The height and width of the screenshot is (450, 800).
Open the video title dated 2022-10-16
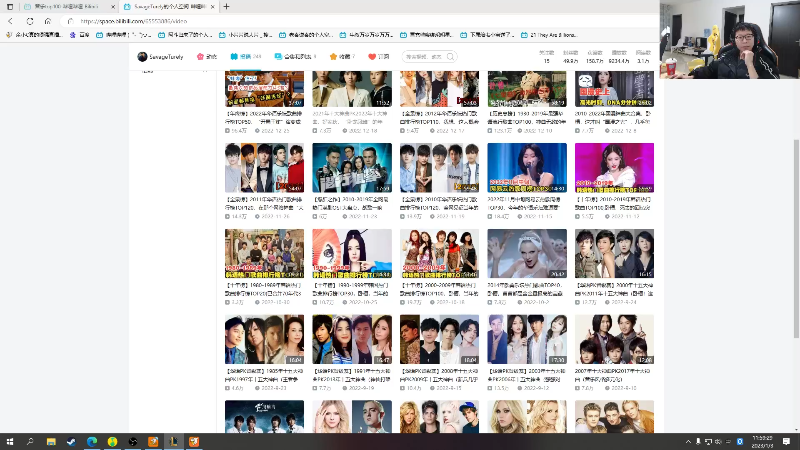tap(439, 289)
